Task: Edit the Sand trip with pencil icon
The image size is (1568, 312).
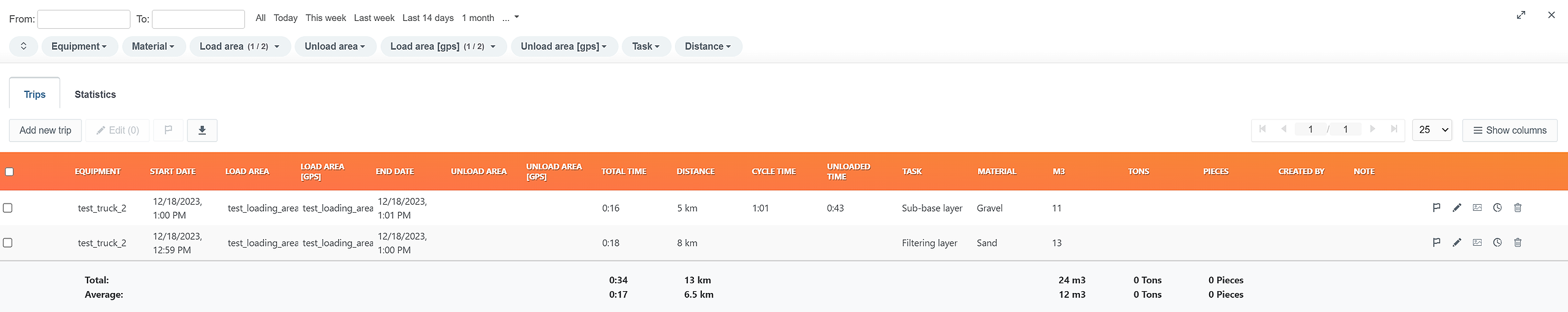Action: (x=1457, y=243)
